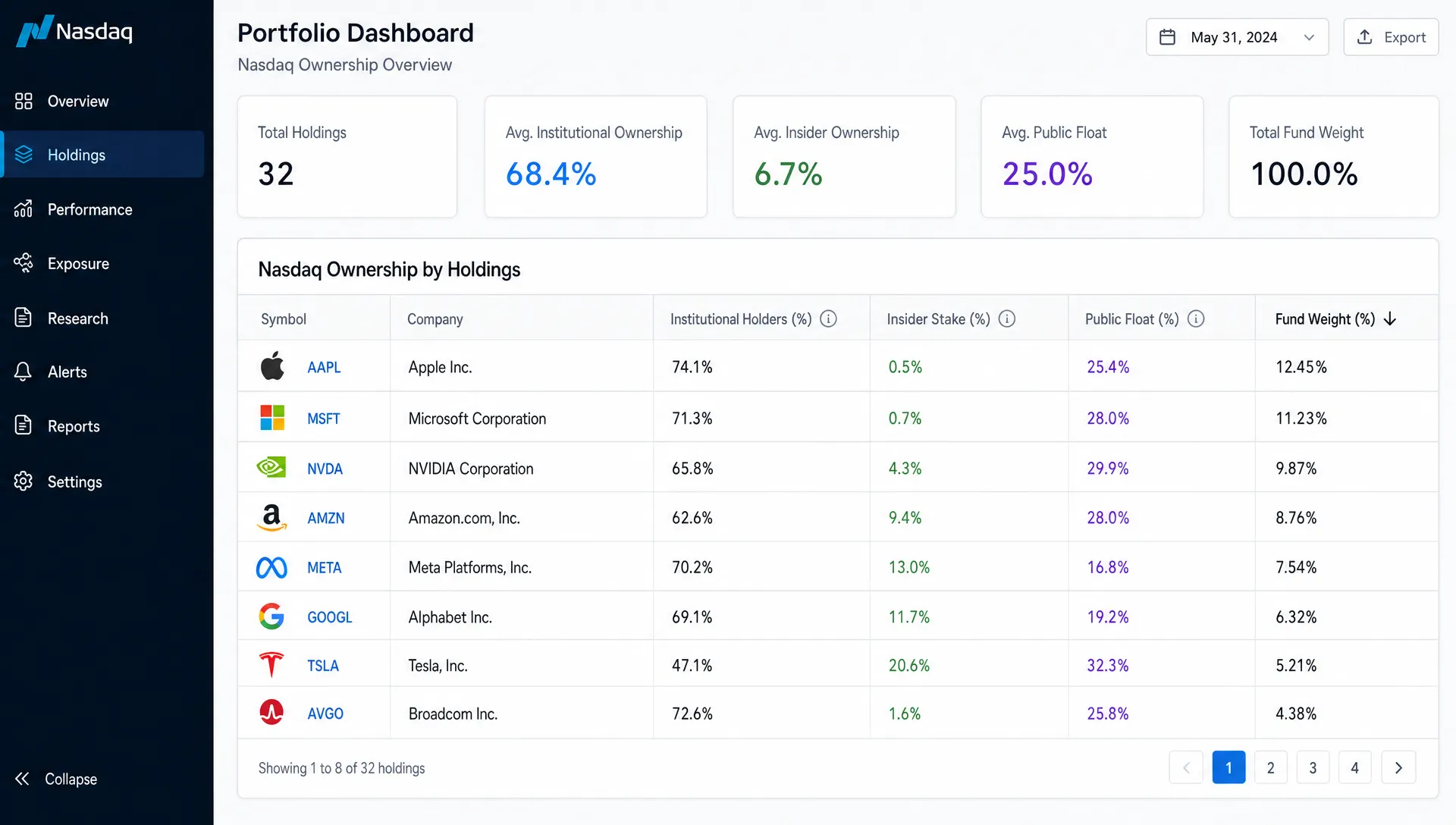Go to page 3 of holdings
This screenshot has height=825, width=1456.
pos(1313,767)
